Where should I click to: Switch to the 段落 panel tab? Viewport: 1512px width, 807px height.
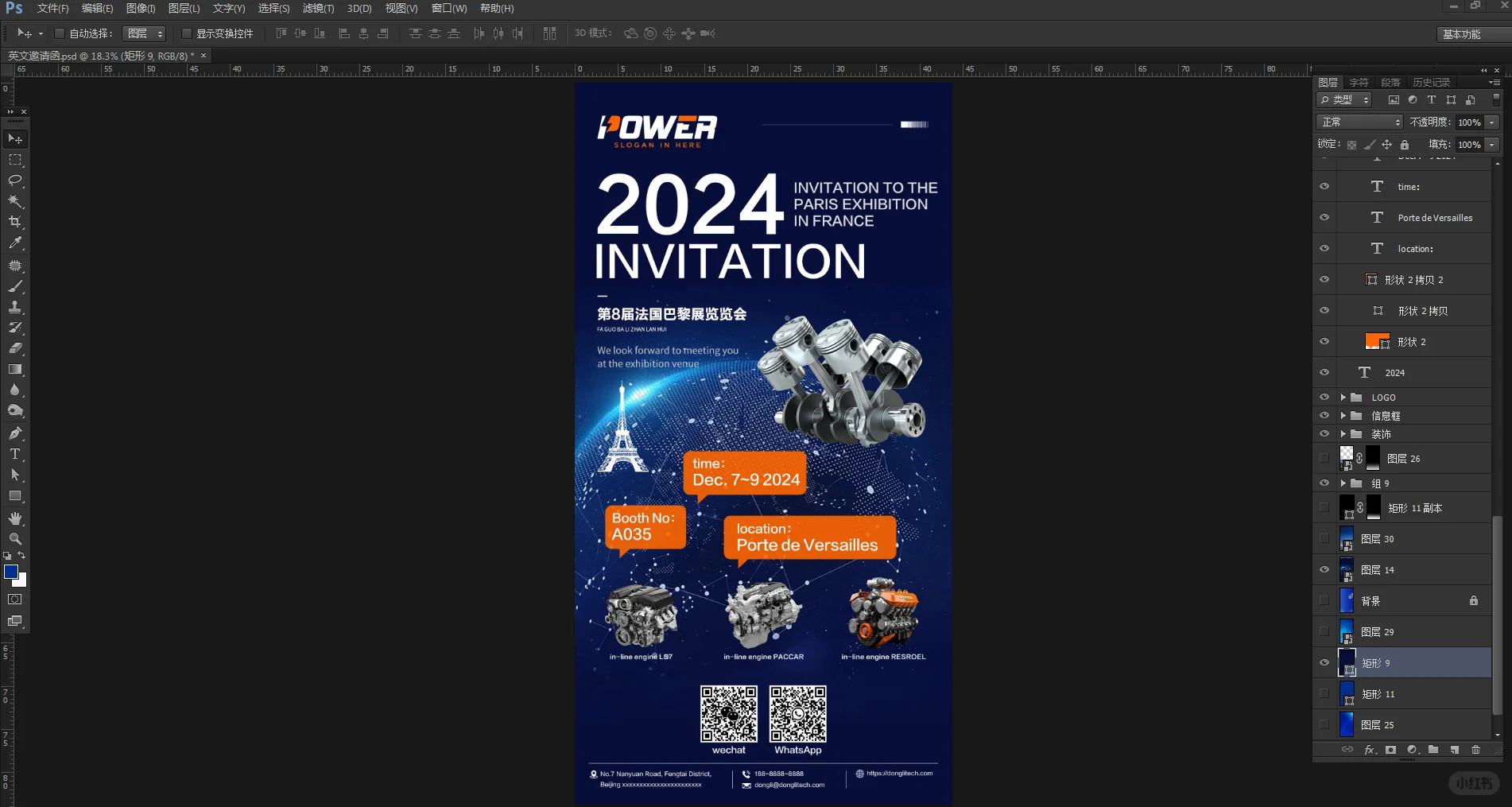1390,83
